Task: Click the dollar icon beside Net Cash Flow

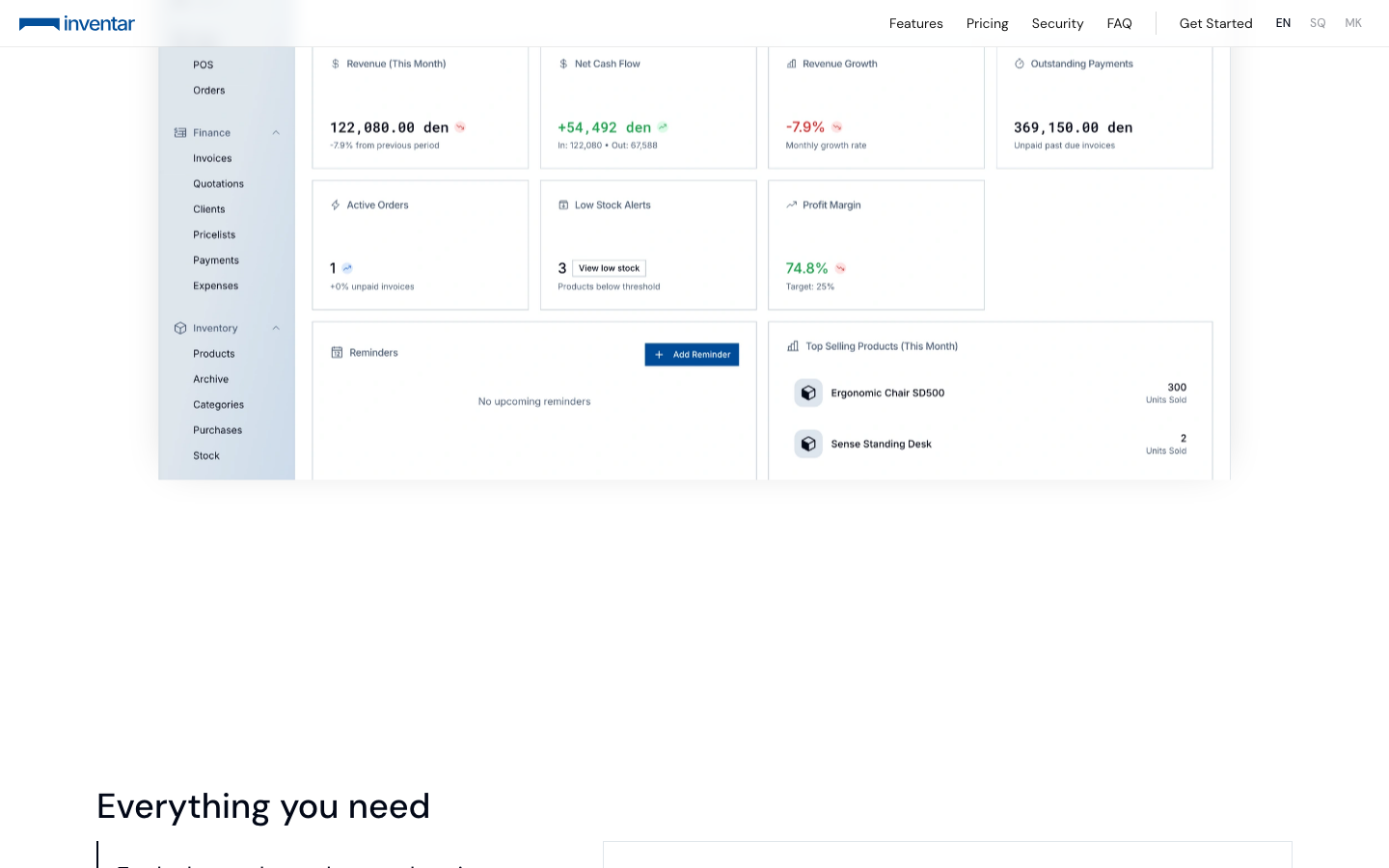Action: [563, 64]
